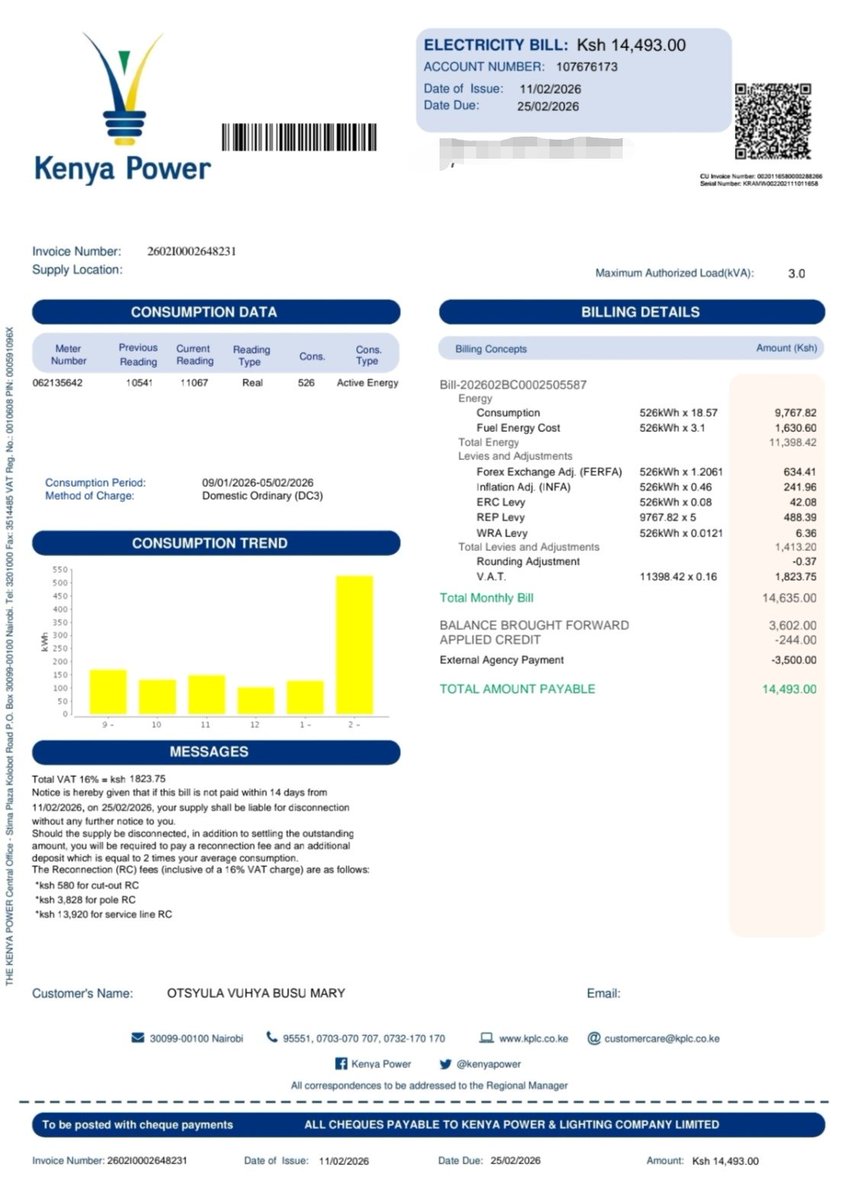The image size is (844, 1200).
Task: Click the Email field label
Action: pyautogui.click(x=604, y=993)
